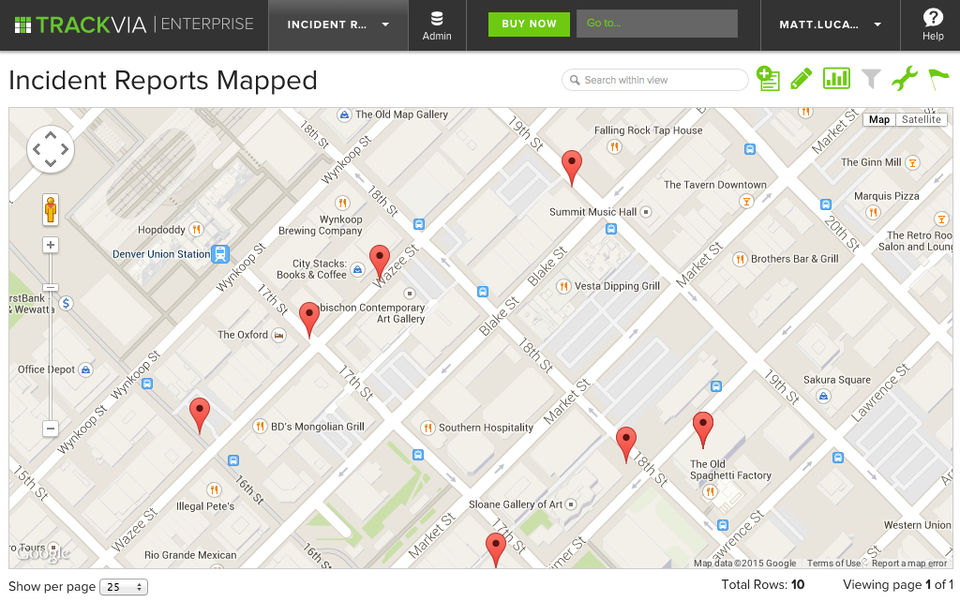960x604 pixels.
Task: Click the red pin left of BD's Mongolian Grill
Action: 200,416
